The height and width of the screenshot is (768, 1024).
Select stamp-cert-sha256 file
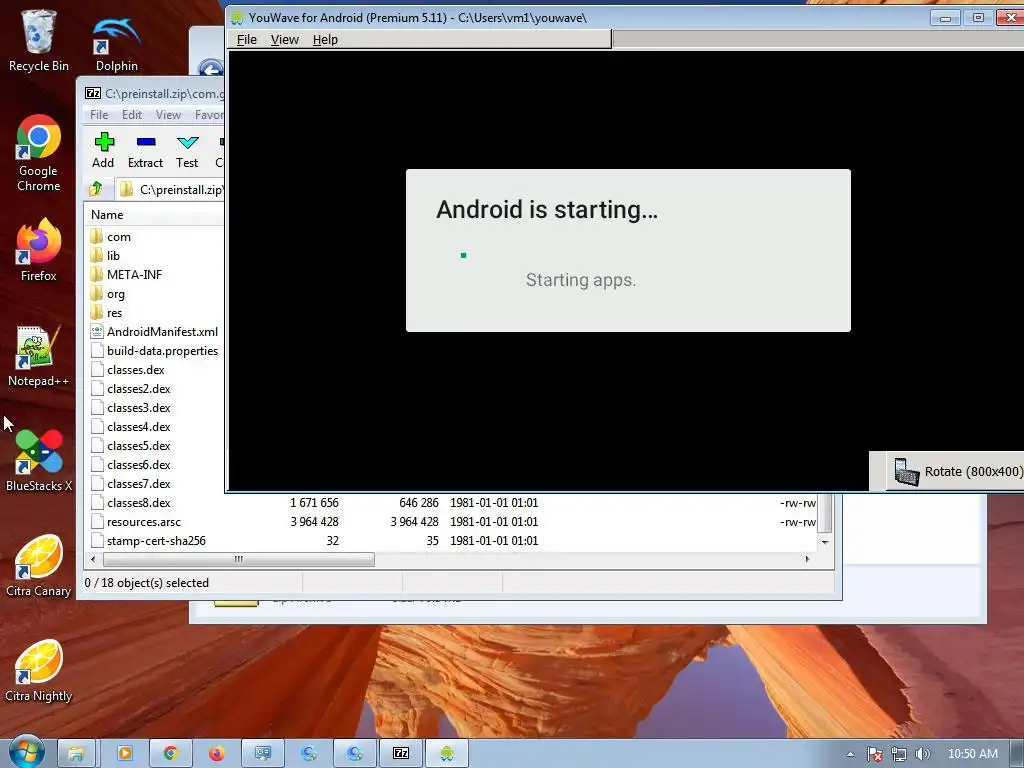(x=156, y=541)
